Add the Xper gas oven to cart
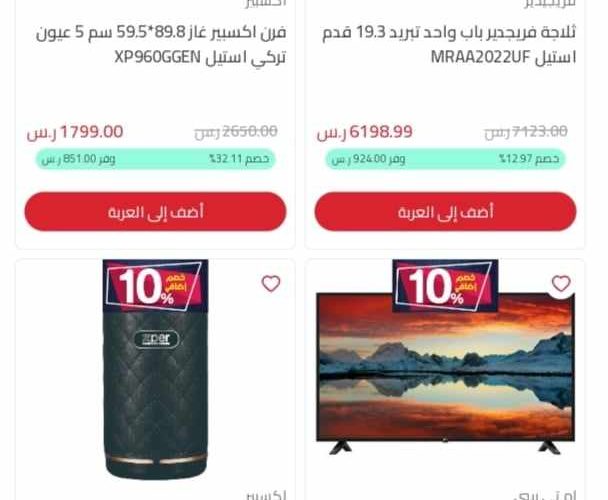The image size is (608, 500). pos(155,212)
